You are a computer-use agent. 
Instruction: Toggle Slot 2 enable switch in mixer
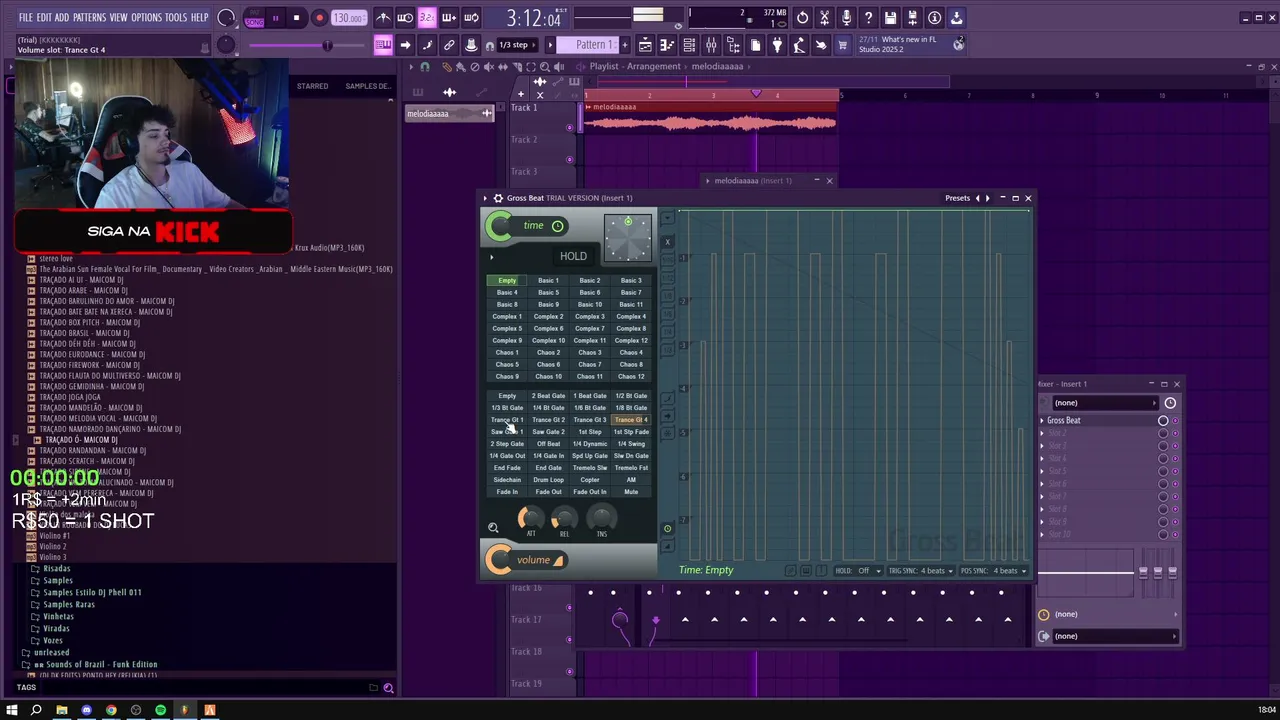click(x=1163, y=434)
